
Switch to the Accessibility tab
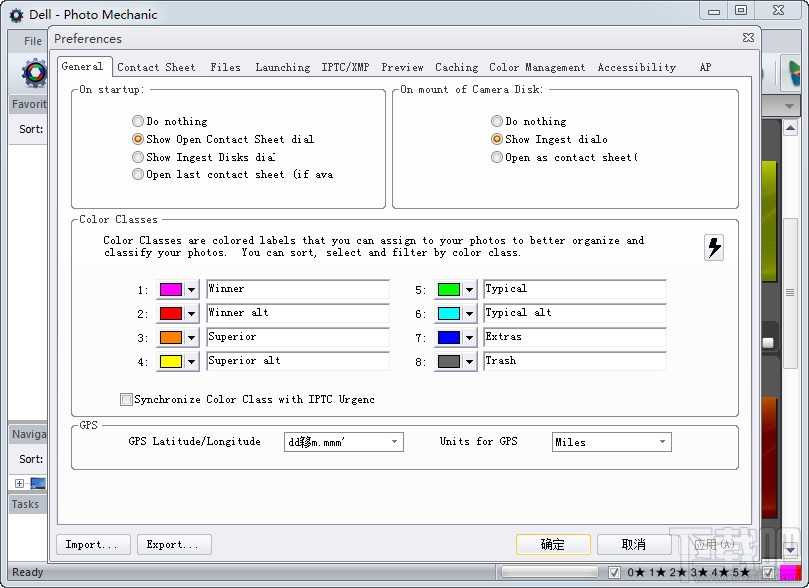(x=637, y=67)
